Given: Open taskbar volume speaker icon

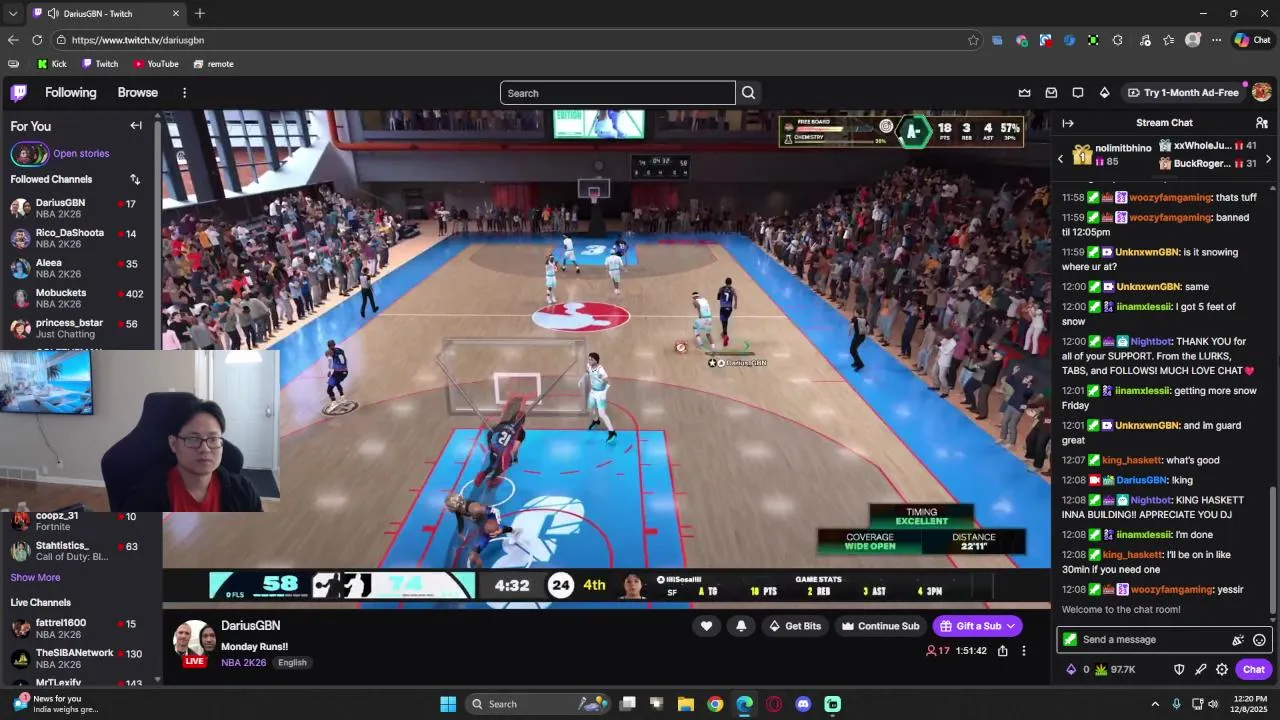Looking at the screenshot, I should point(1214,704).
